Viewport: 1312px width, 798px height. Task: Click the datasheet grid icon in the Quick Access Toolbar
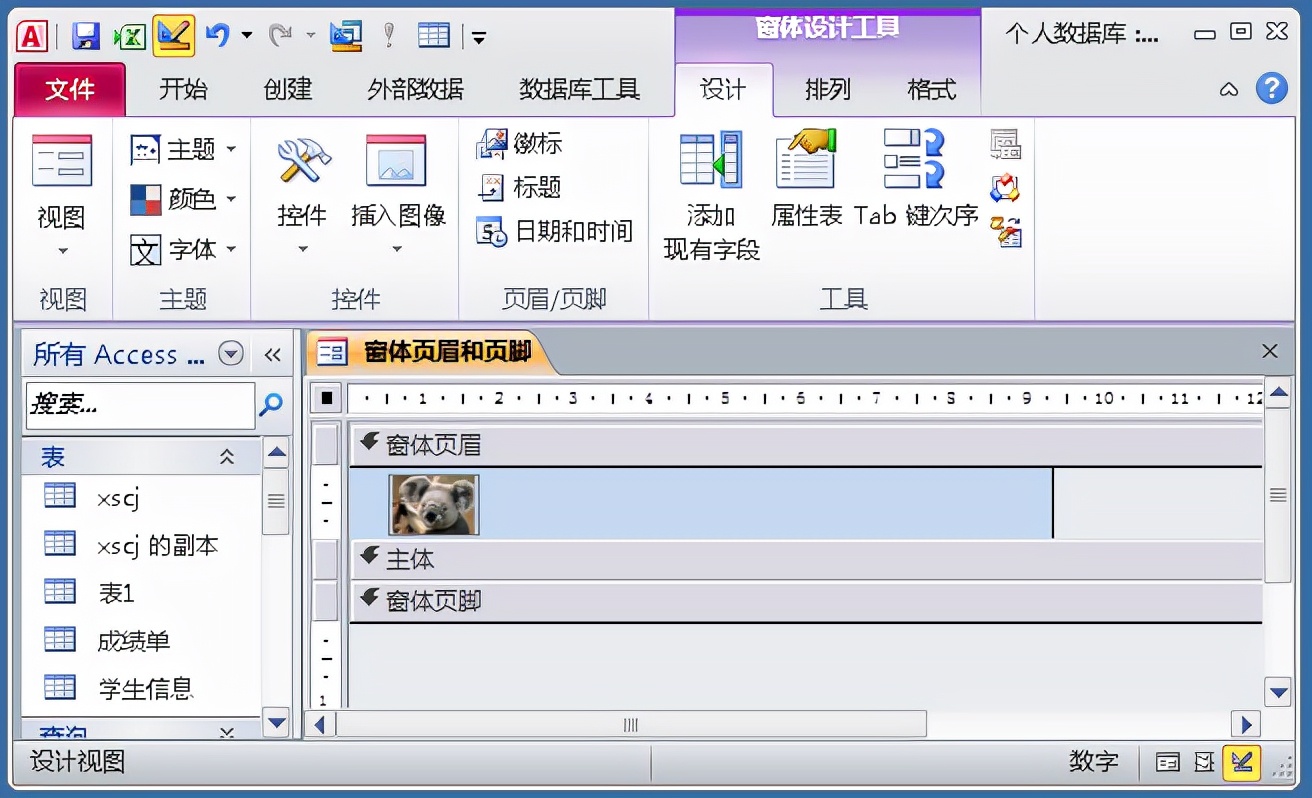pos(434,34)
